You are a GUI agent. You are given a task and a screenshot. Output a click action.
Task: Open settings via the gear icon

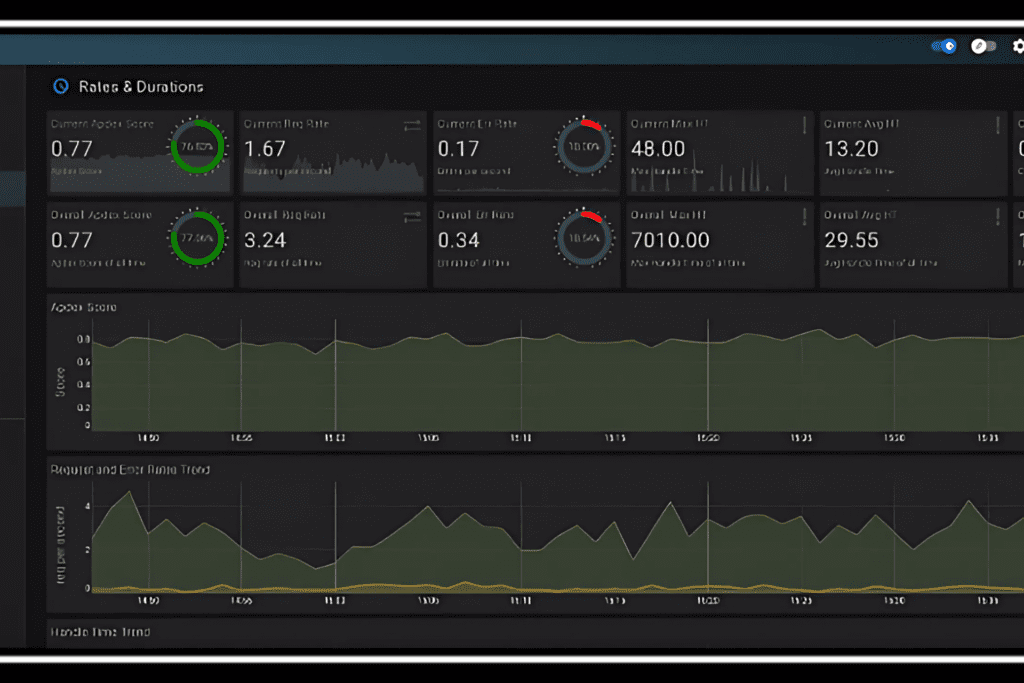[x=1018, y=46]
